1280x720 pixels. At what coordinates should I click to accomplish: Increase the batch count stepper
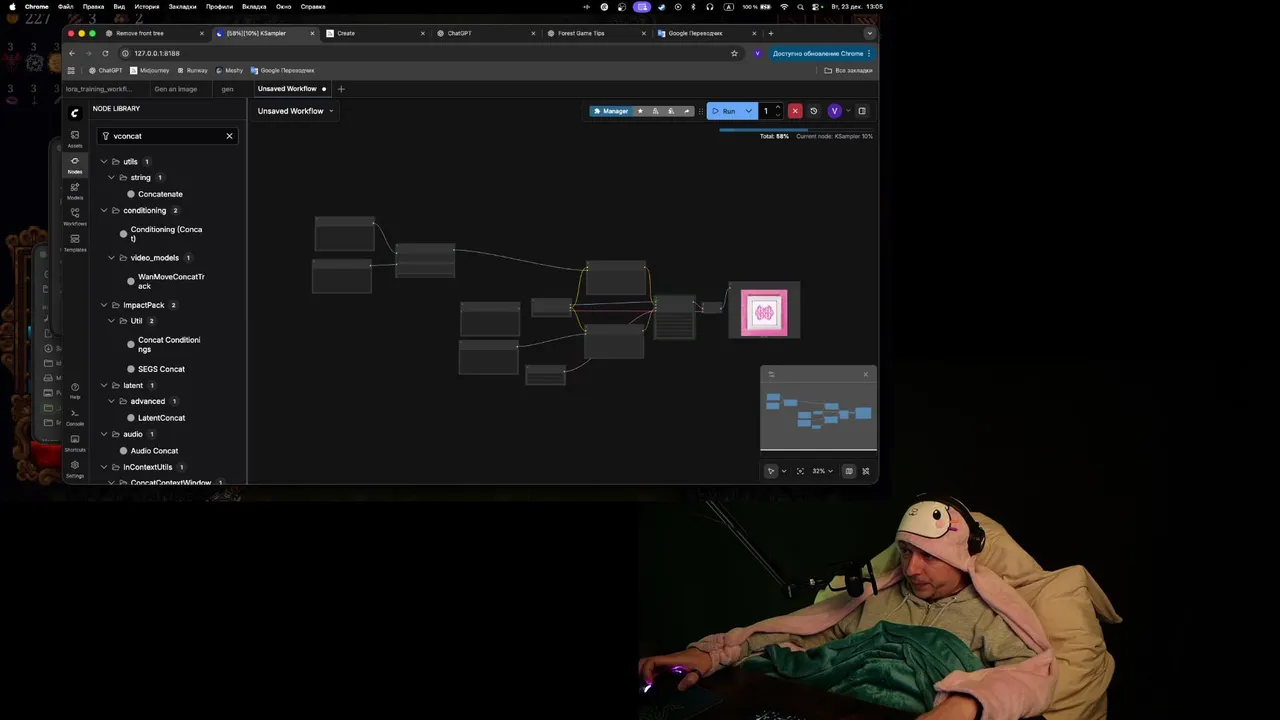point(778,108)
